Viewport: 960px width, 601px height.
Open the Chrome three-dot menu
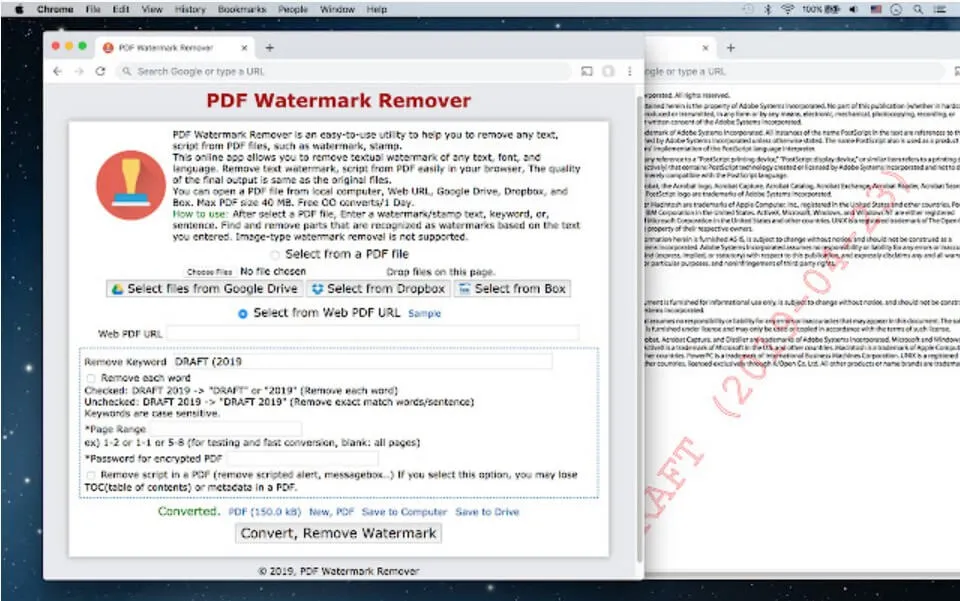coord(629,72)
